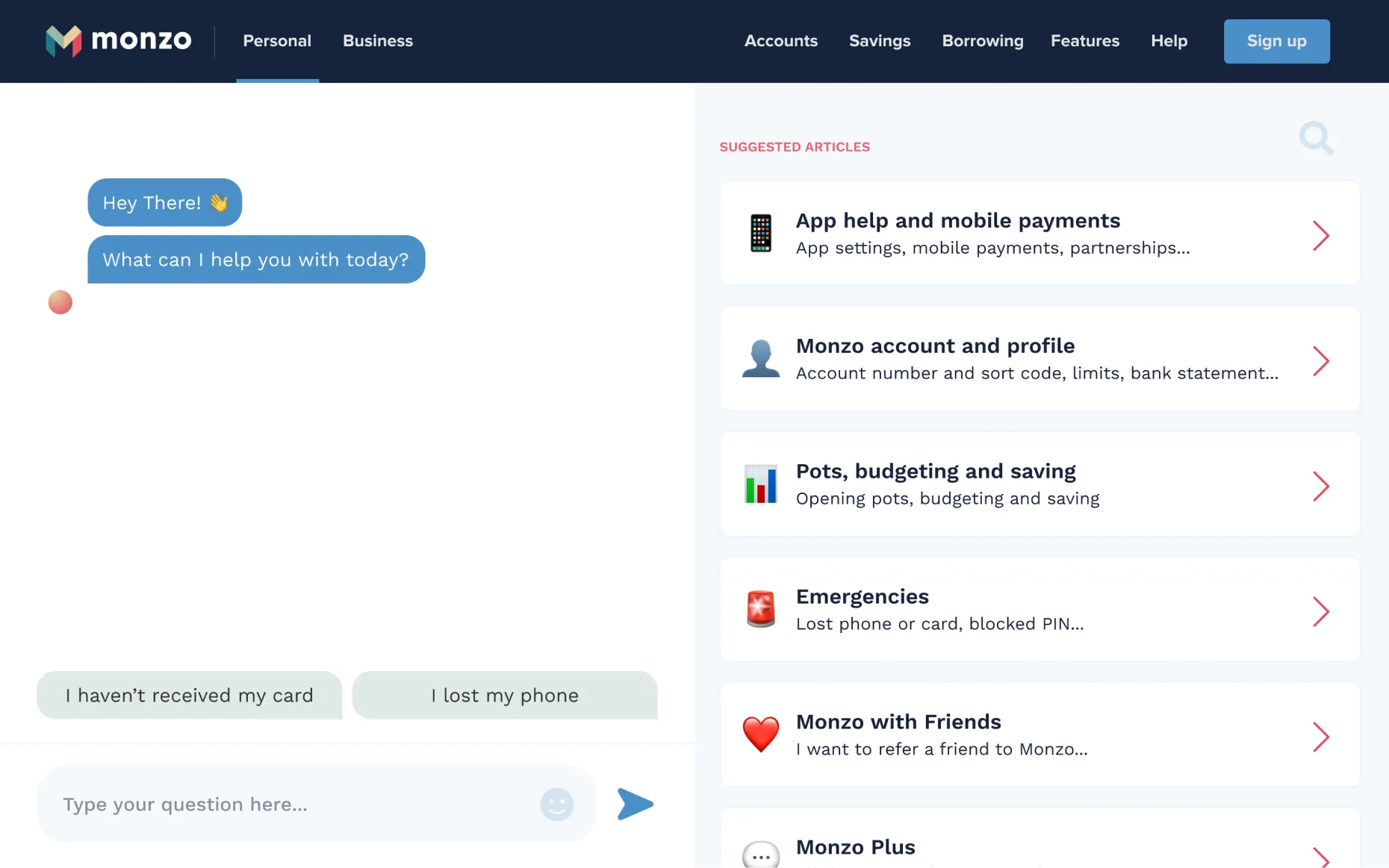Expand Pots, budgeting and saving chevron

[x=1320, y=487]
